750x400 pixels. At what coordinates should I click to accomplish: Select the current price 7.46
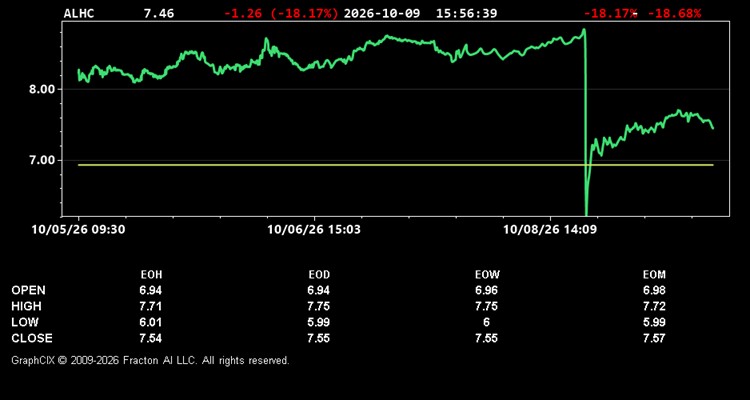[159, 13]
